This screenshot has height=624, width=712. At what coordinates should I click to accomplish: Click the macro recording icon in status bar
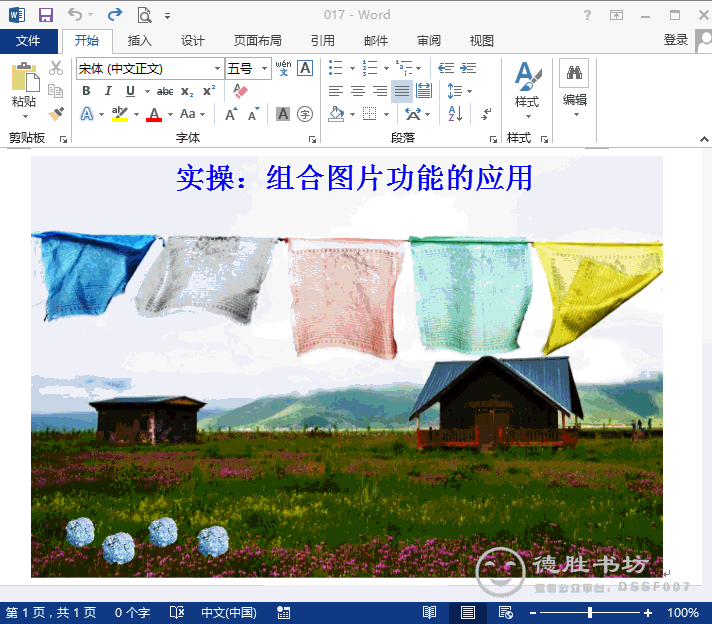(x=283, y=613)
